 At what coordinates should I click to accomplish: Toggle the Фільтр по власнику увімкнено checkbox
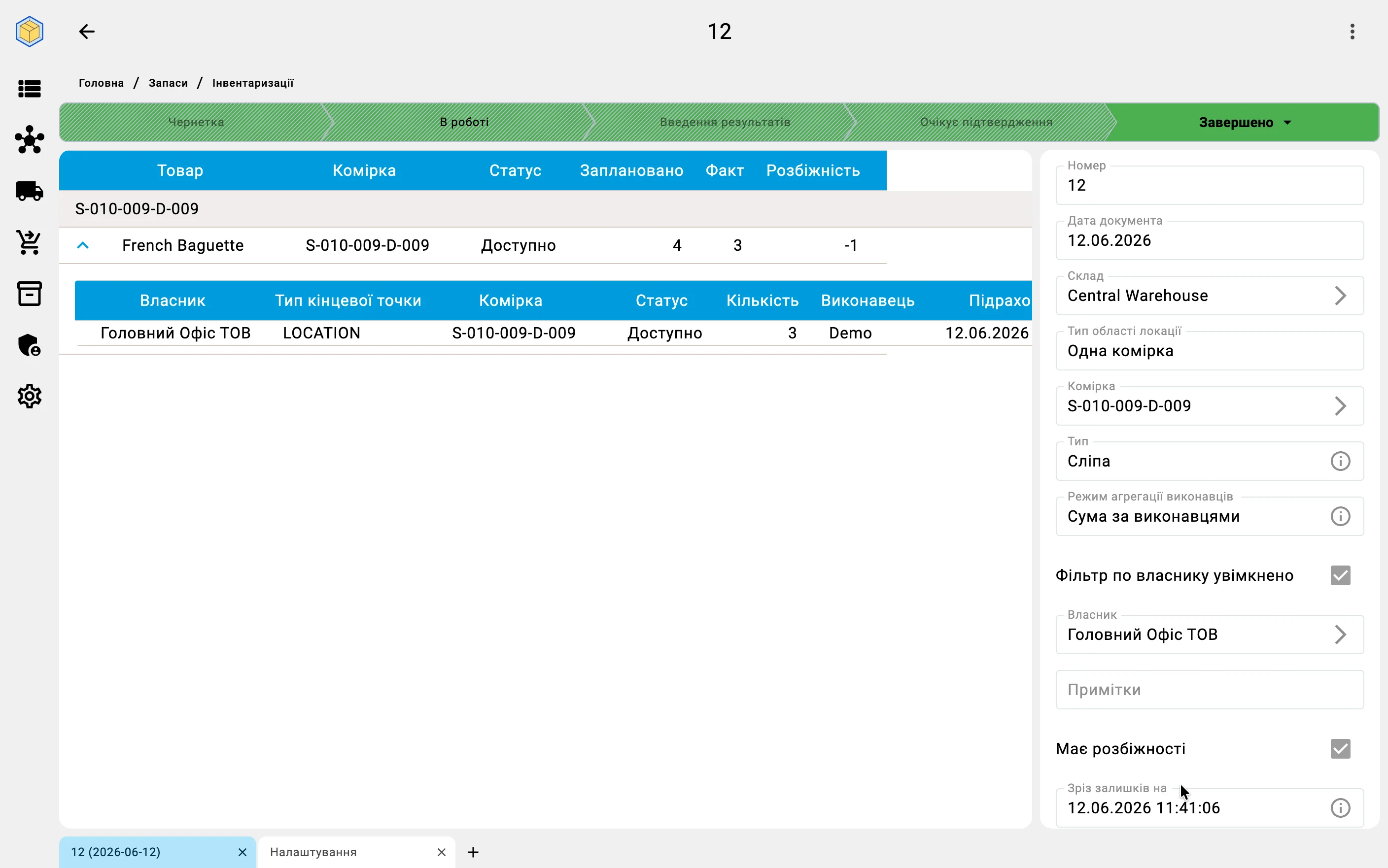point(1340,575)
